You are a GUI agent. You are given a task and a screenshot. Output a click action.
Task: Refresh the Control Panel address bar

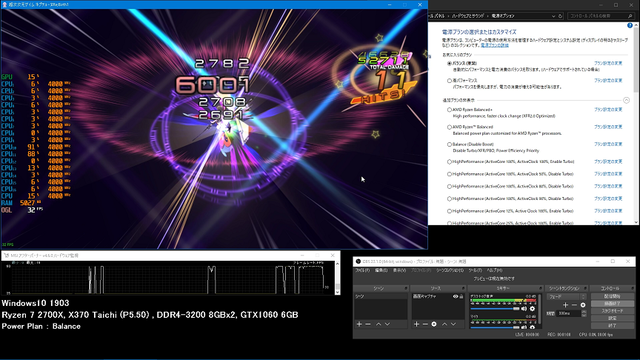click(560, 16)
